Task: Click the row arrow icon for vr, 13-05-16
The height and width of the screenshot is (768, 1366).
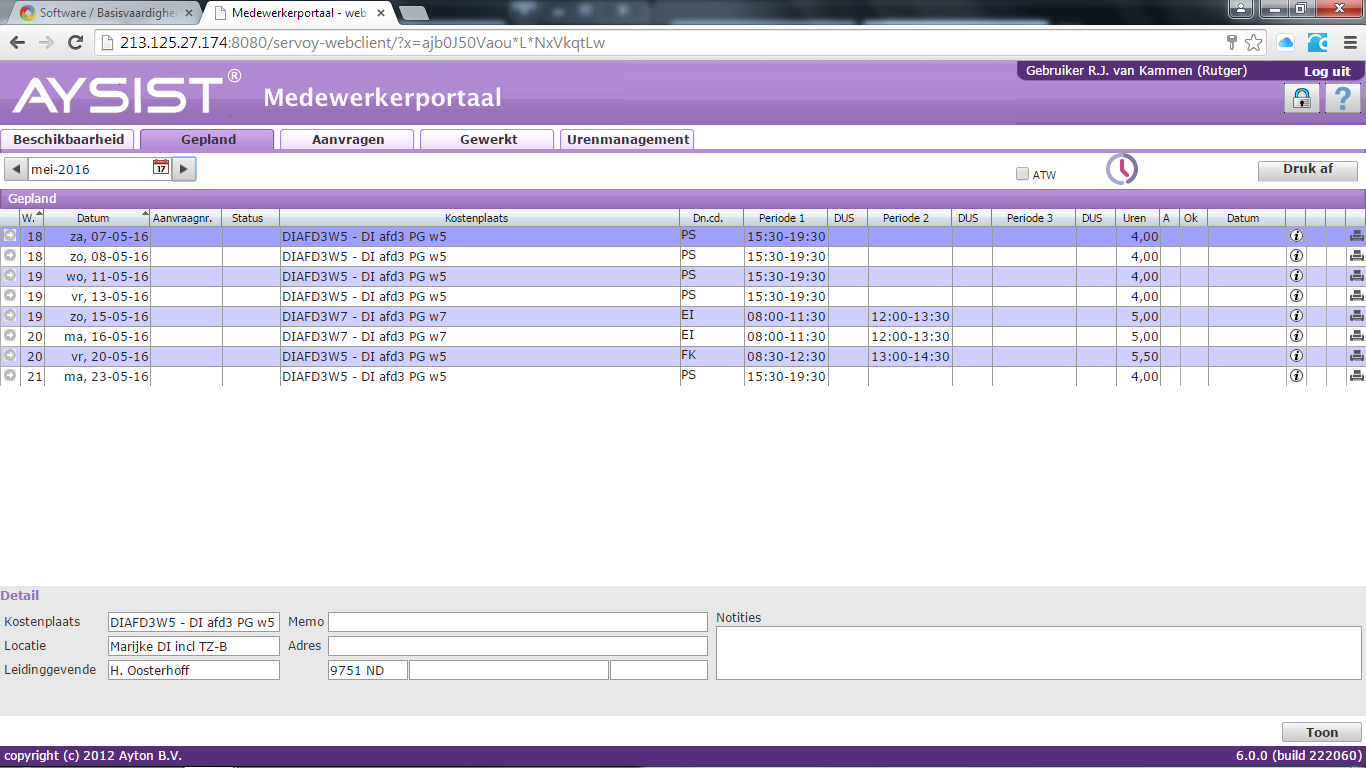Action: click(x=10, y=296)
